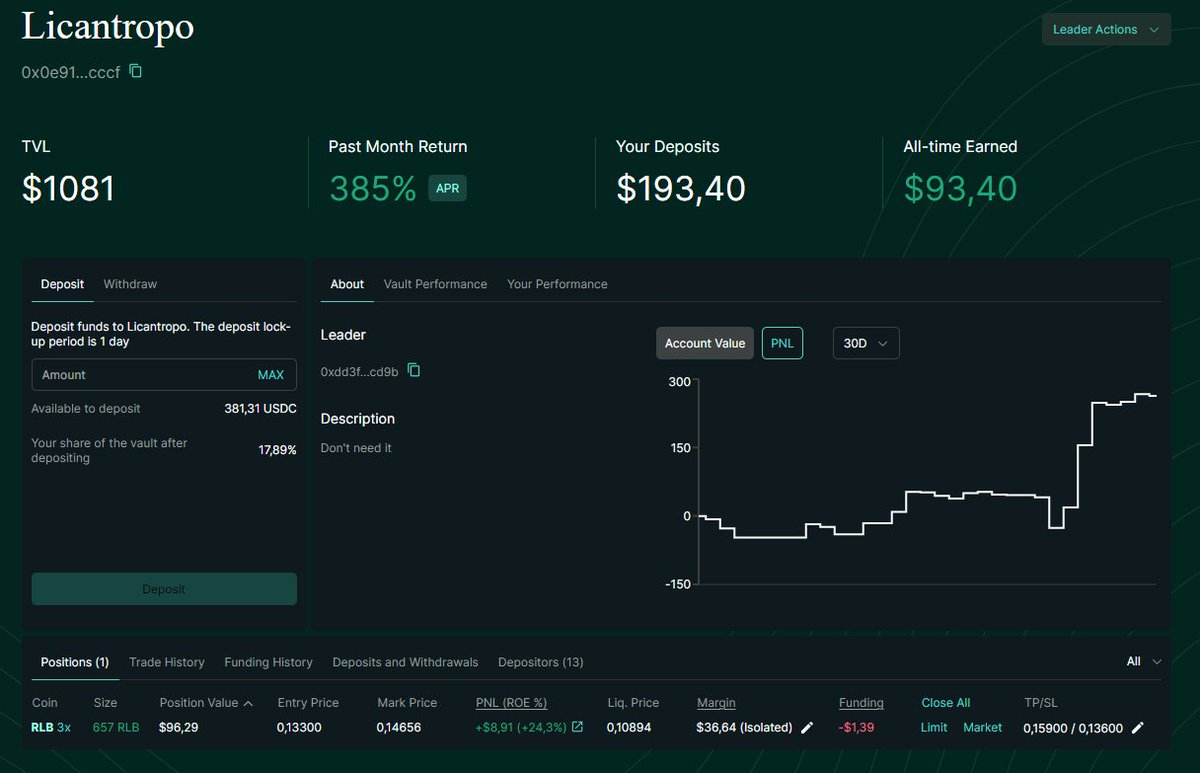The image size is (1200, 773).
Task: Click the Your Deposits $193,40 value
Action: 681,188
